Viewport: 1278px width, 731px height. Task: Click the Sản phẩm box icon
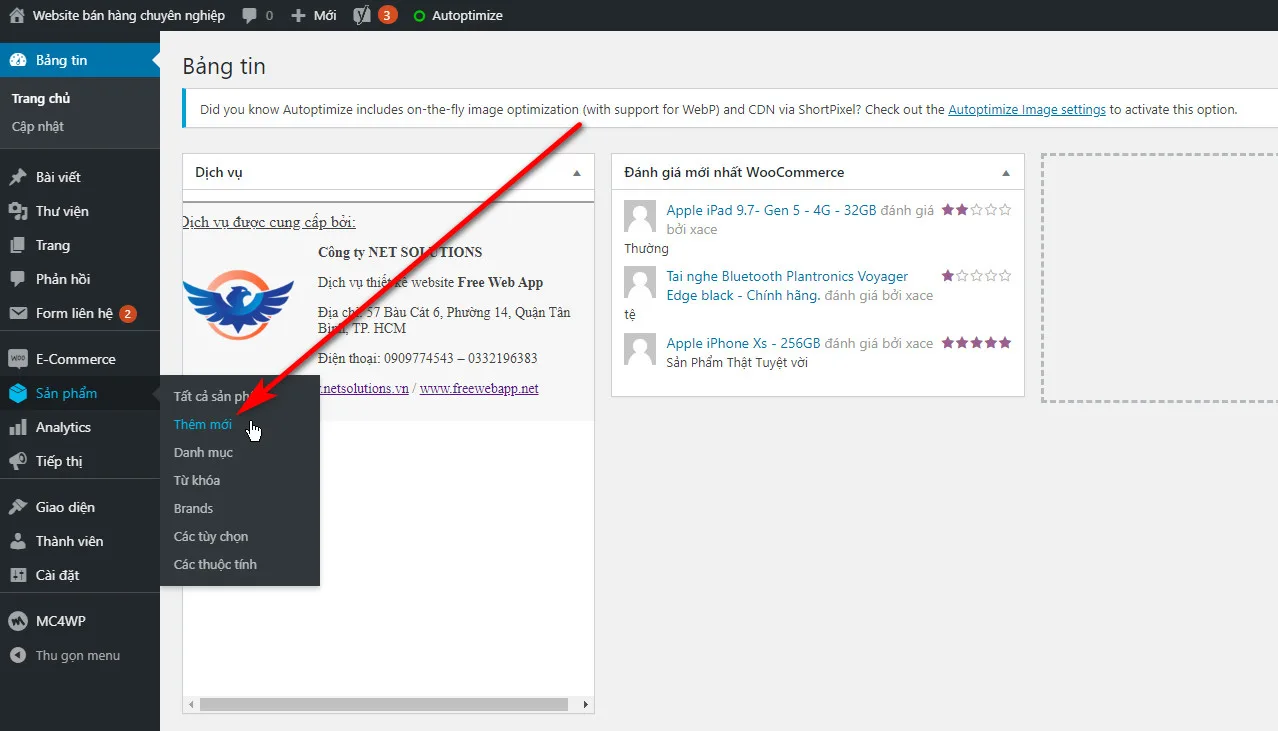tap(18, 393)
